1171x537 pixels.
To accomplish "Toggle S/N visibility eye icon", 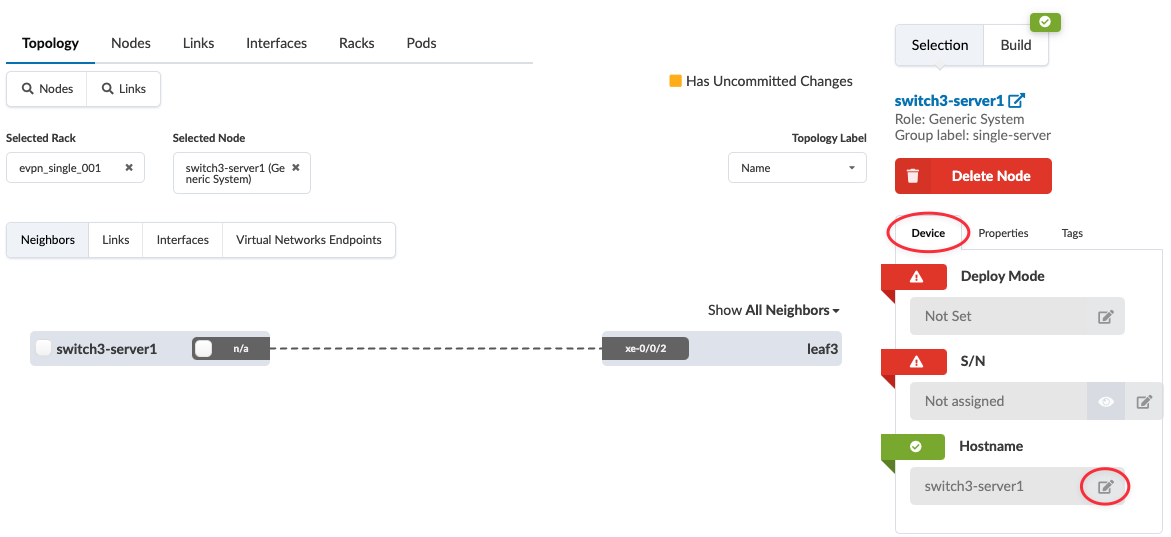I will (x=1106, y=402).
